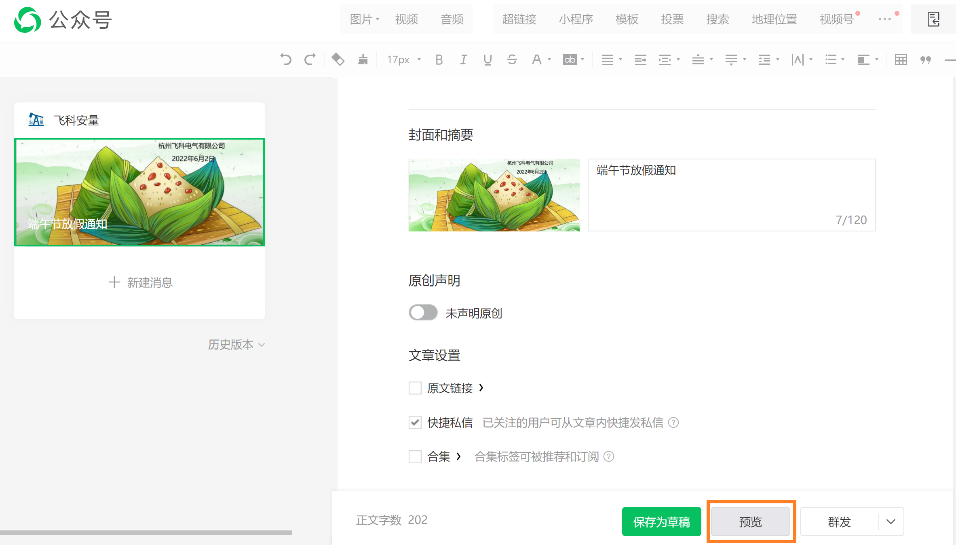
Task: Insert a table using the grid icon
Action: tap(901, 60)
